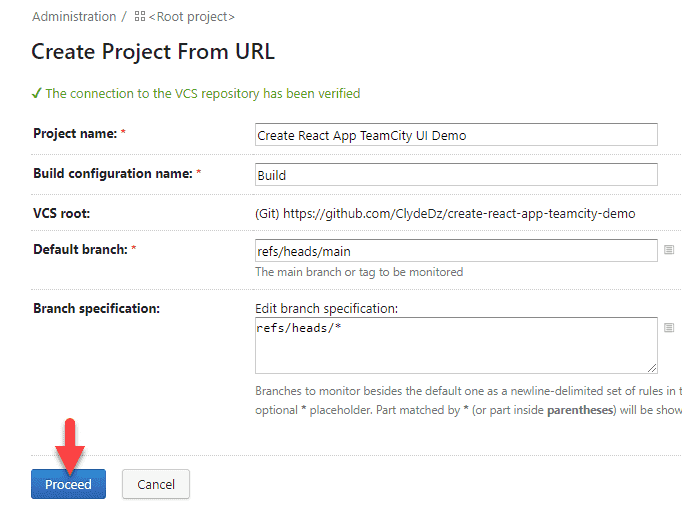Click the 'connection has been verified' message
The height and width of the screenshot is (514, 682).
pos(203,93)
